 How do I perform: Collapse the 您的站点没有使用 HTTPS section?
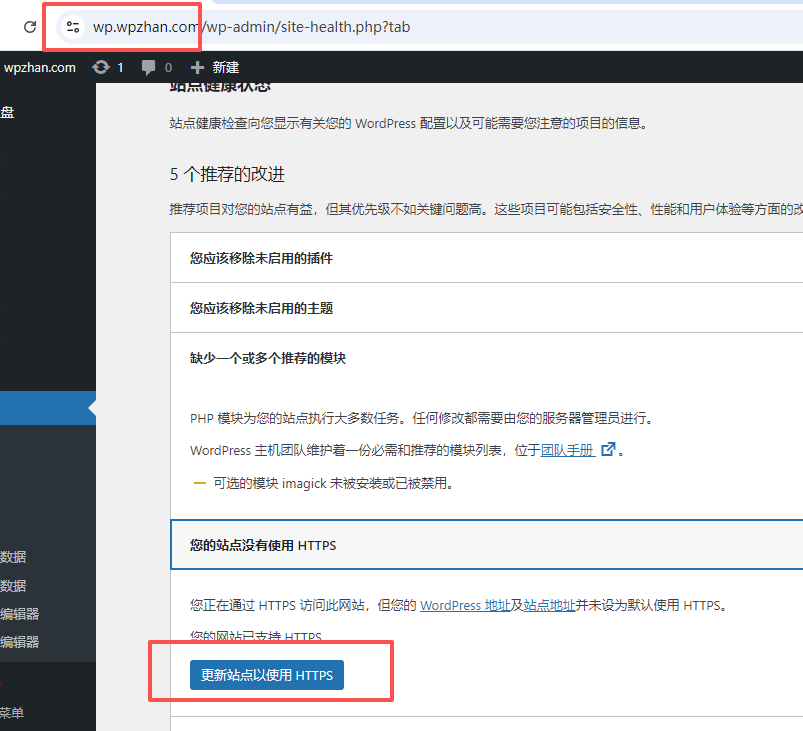pyautogui.click(x=486, y=545)
